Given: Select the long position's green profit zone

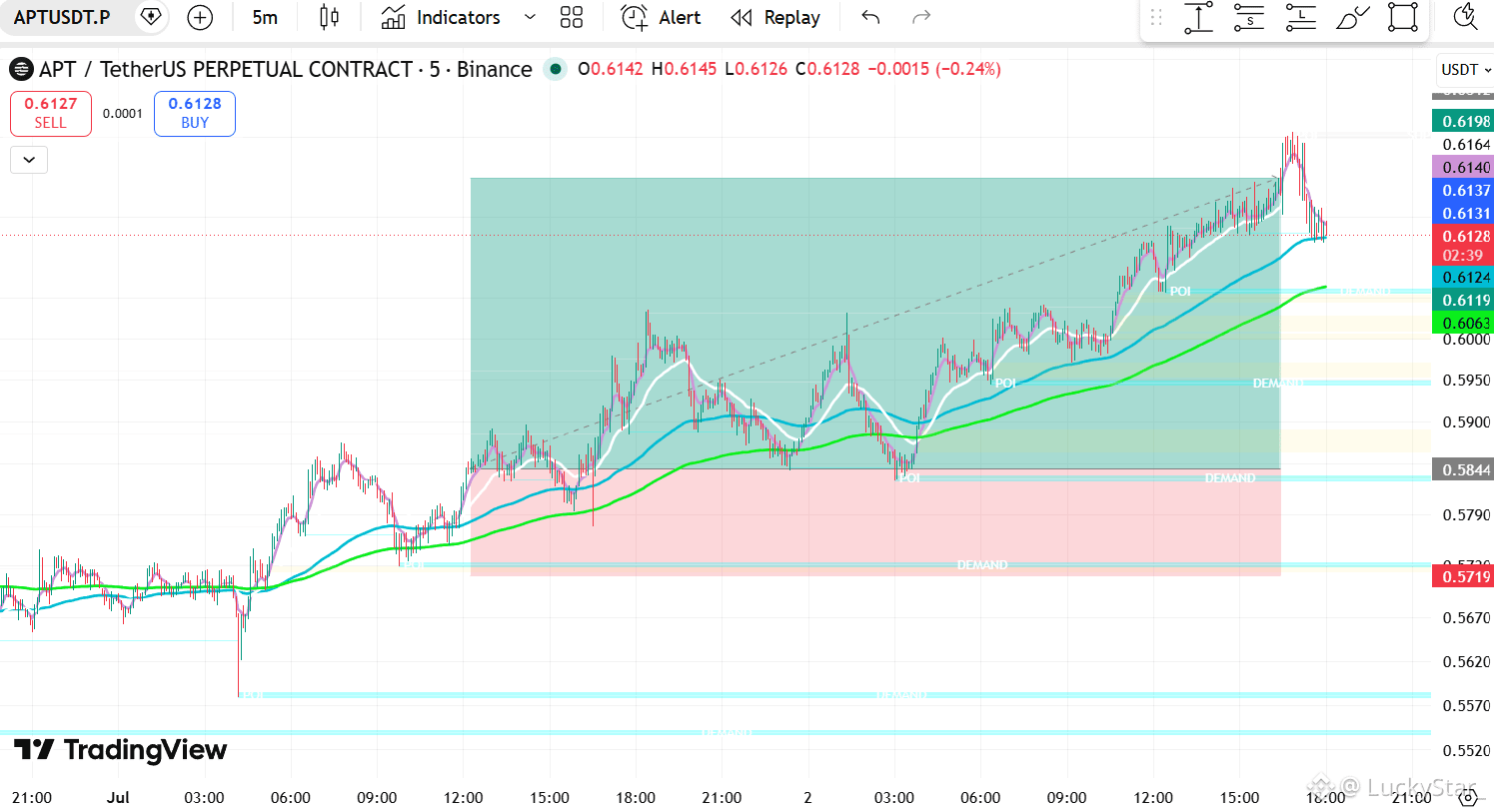Looking at the screenshot, I should [875, 324].
